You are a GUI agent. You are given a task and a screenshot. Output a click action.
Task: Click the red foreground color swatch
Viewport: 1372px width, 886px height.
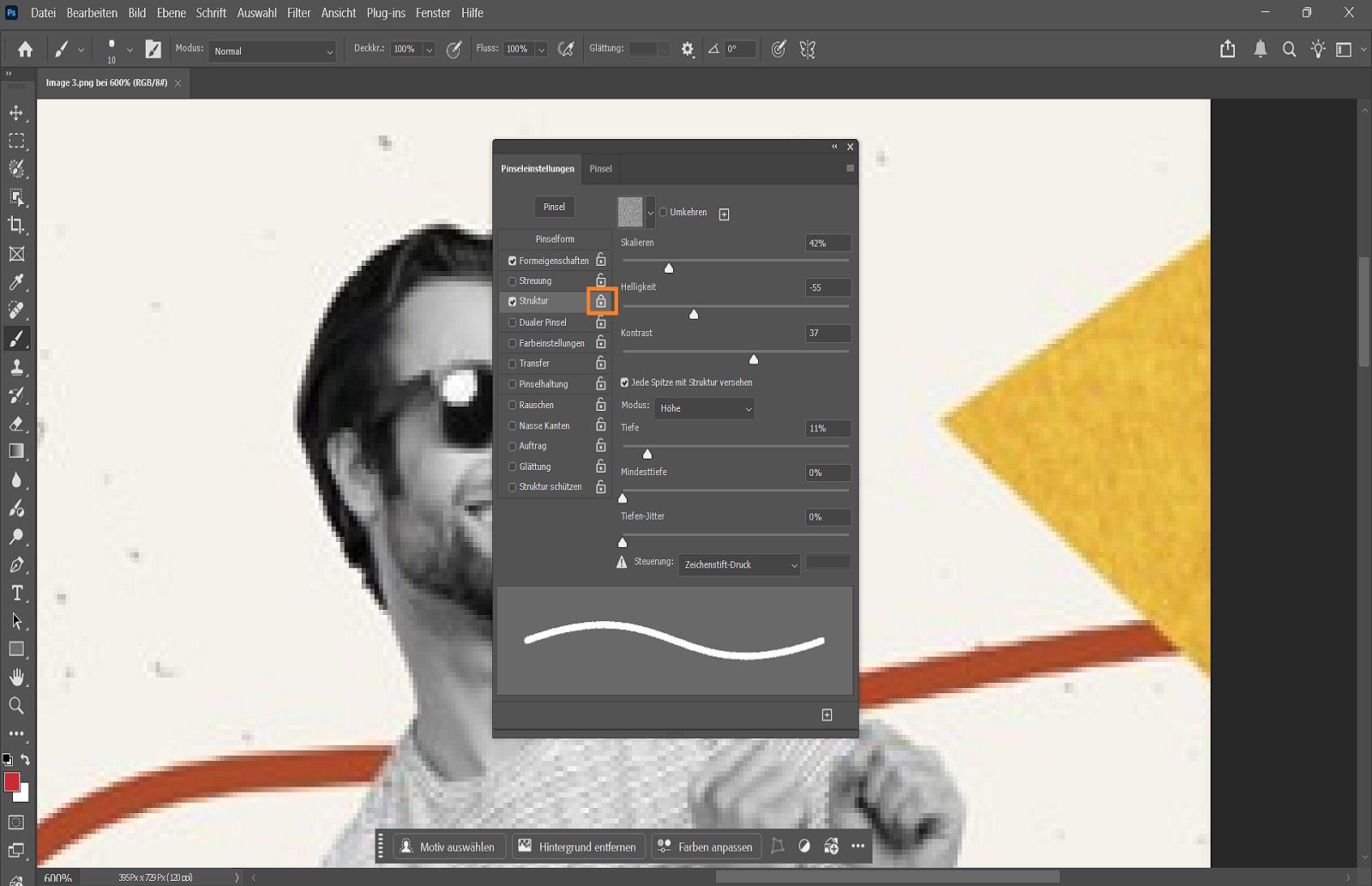12,782
